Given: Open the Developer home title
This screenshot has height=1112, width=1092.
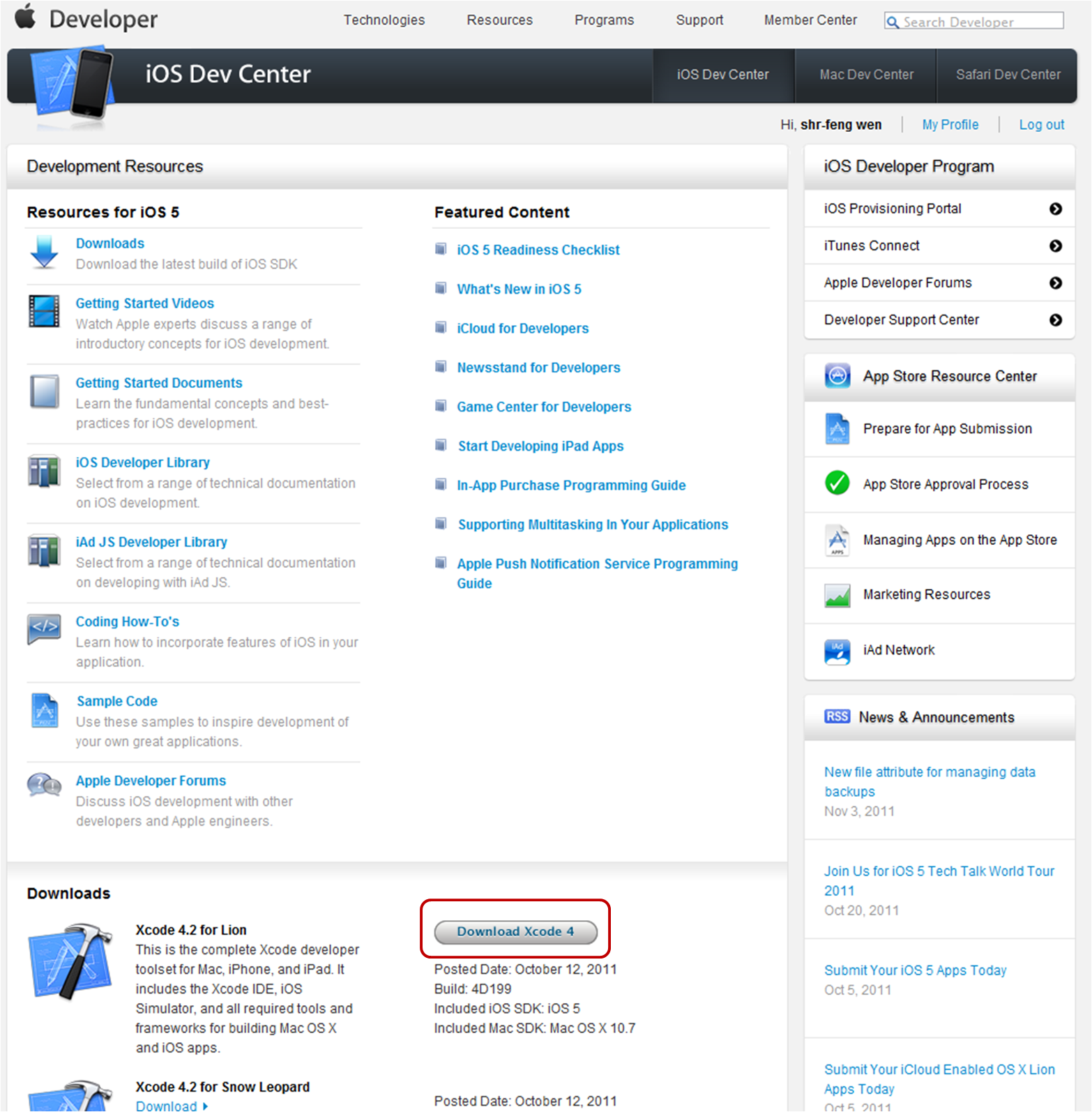Looking at the screenshot, I should [x=103, y=20].
